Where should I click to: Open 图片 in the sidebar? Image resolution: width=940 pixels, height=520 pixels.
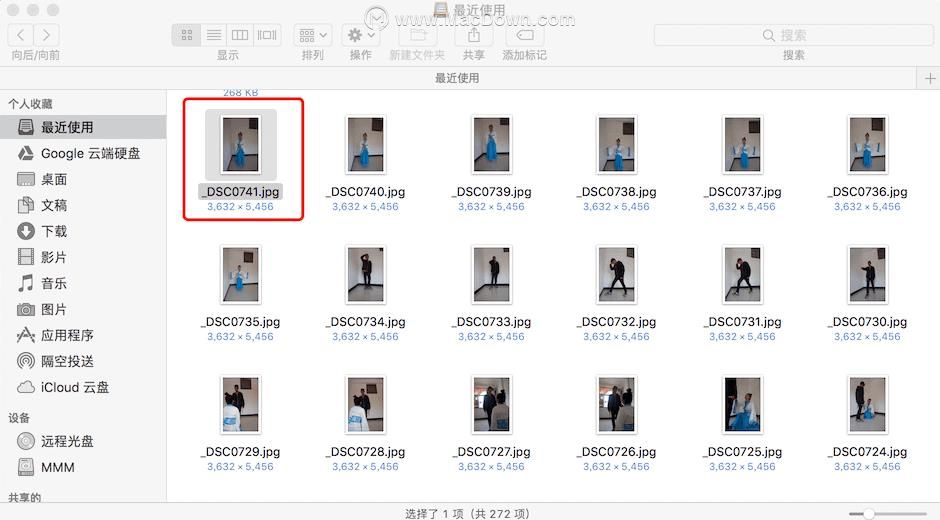(83, 309)
